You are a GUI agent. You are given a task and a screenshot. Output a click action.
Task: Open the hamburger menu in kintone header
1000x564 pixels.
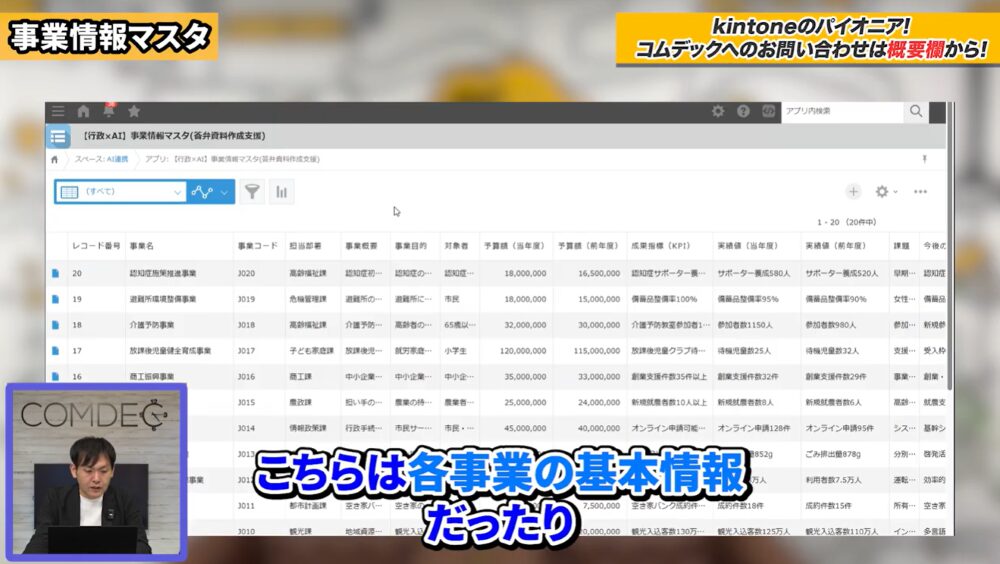click(x=58, y=111)
